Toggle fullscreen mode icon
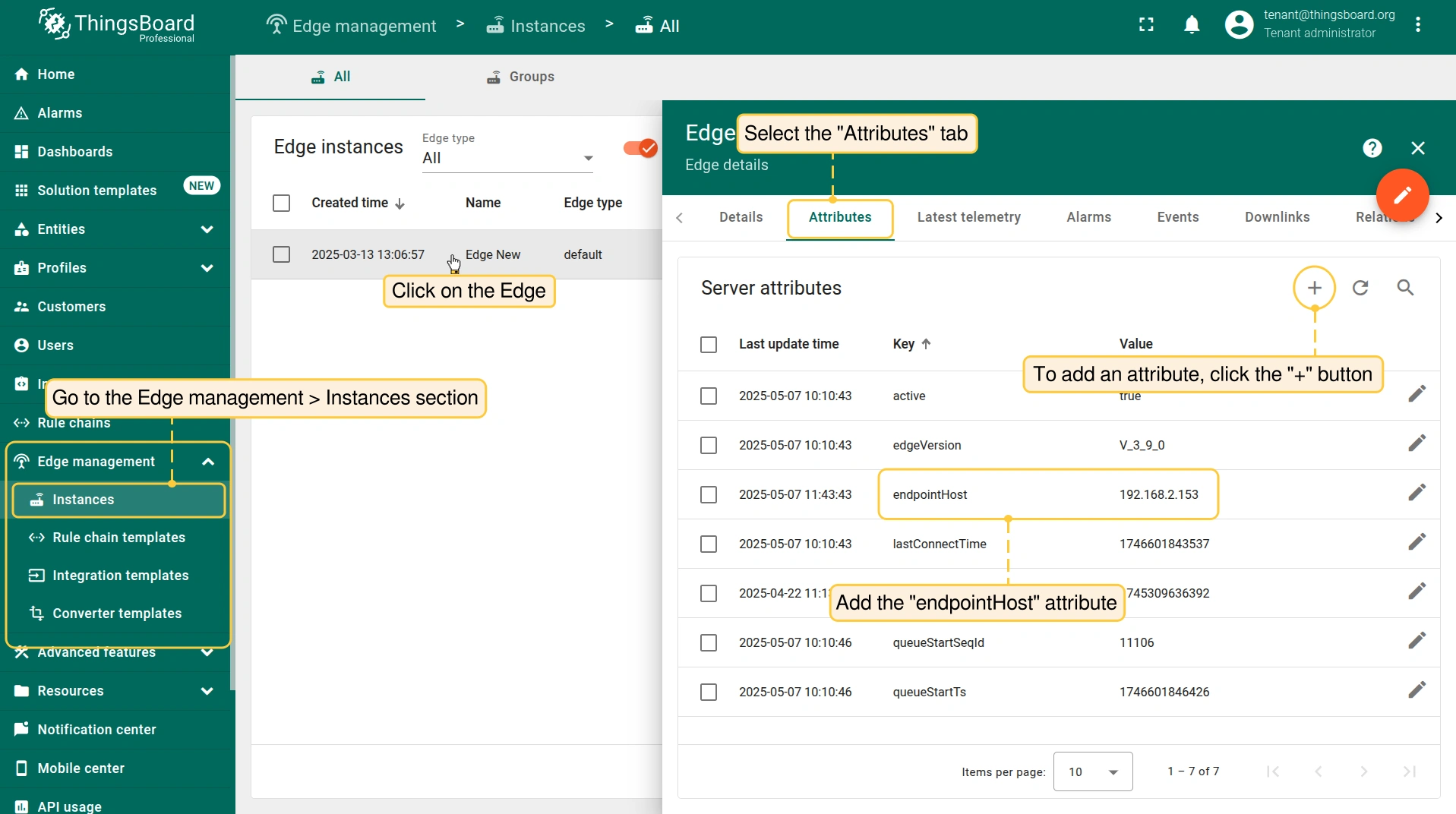Viewport: 1456px width, 814px height. coord(1146,25)
